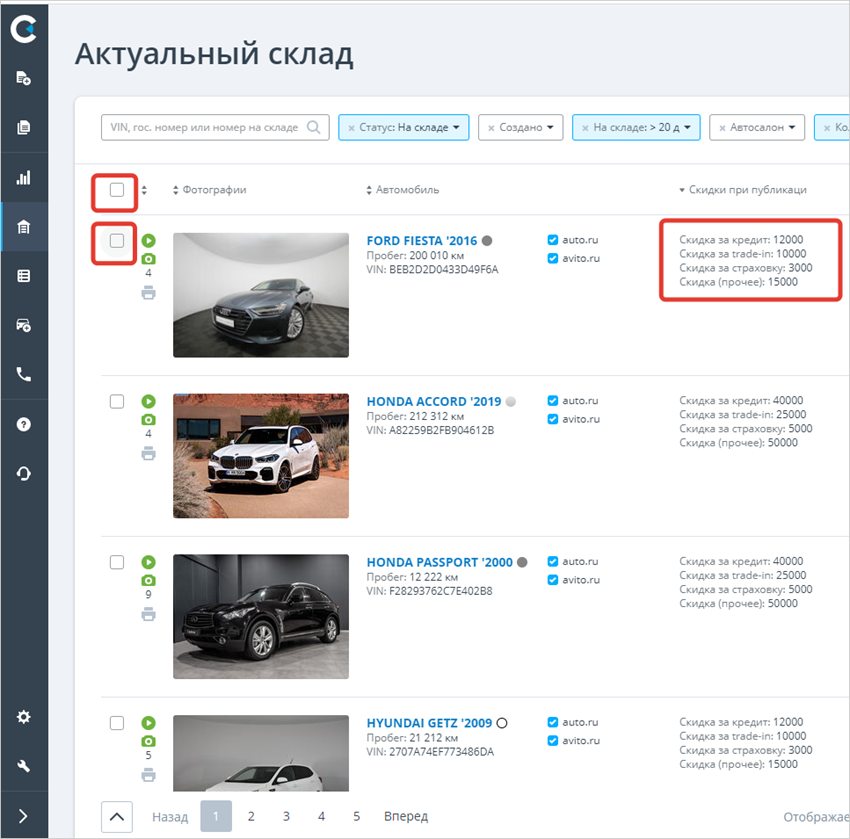Screen dimensions: 850x839
Task: Click the grey color dot beside Ford Fiesta
Action: [x=487, y=241]
